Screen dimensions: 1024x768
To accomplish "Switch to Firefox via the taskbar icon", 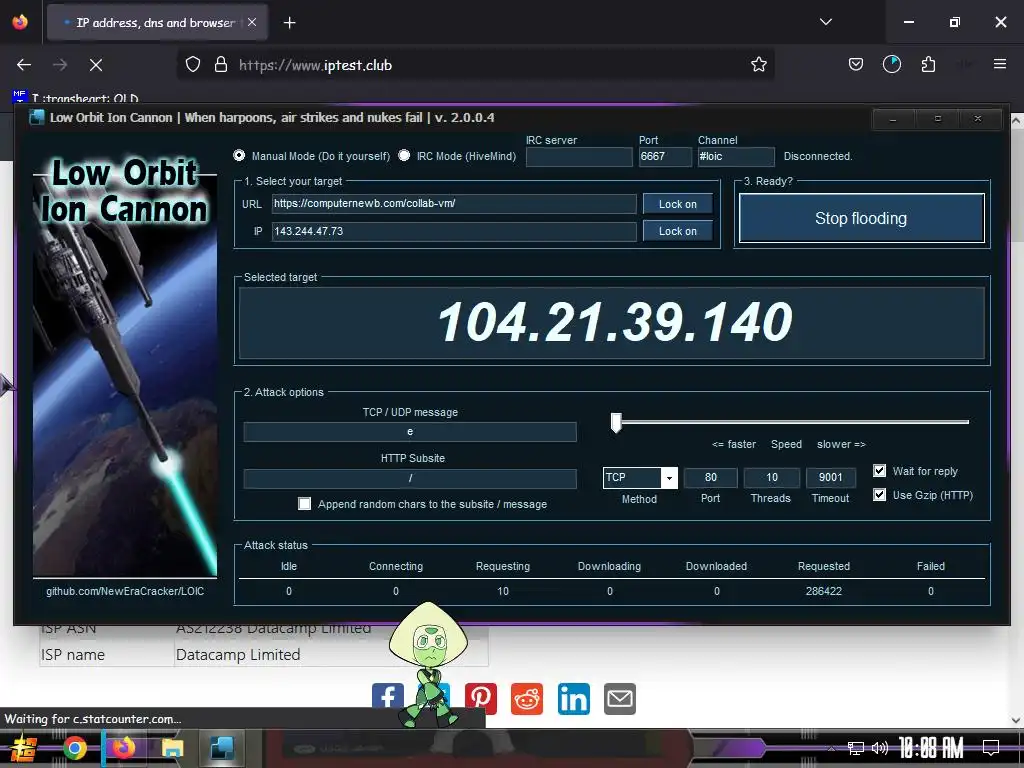I will 123,748.
